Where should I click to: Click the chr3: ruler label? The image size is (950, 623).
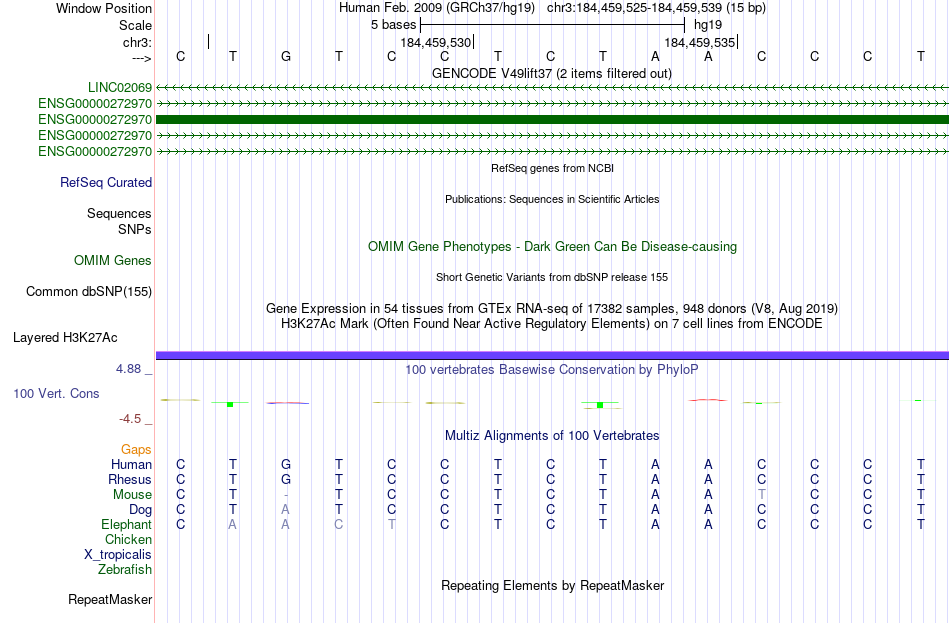pos(137,42)
